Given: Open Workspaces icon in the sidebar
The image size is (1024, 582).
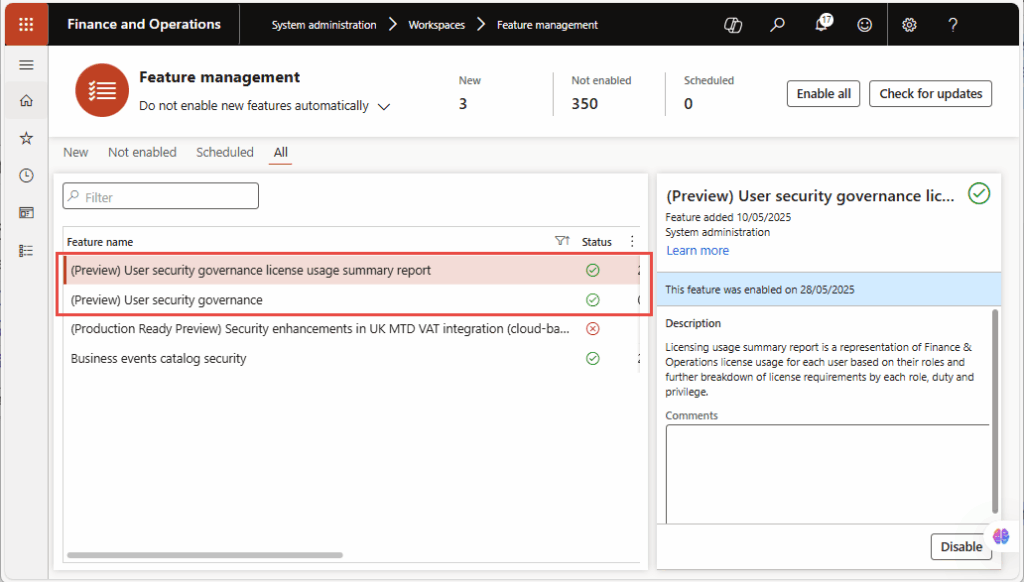Looking at the screenshot, I should [x=26, y=213].
